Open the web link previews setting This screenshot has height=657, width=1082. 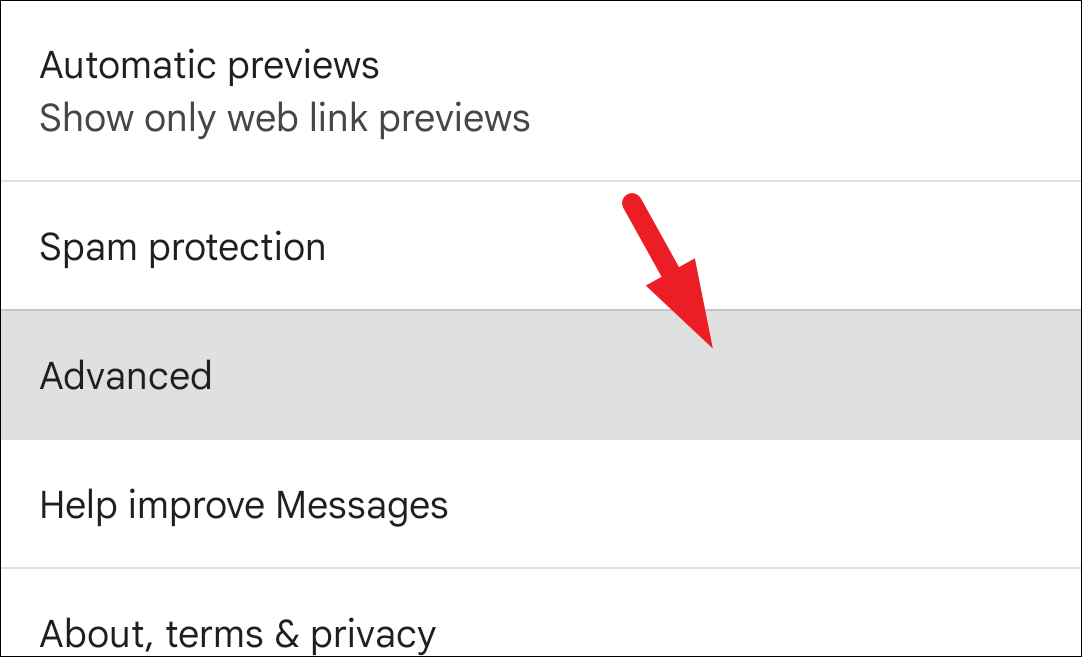pyautogui.click(x=541, y=91)
